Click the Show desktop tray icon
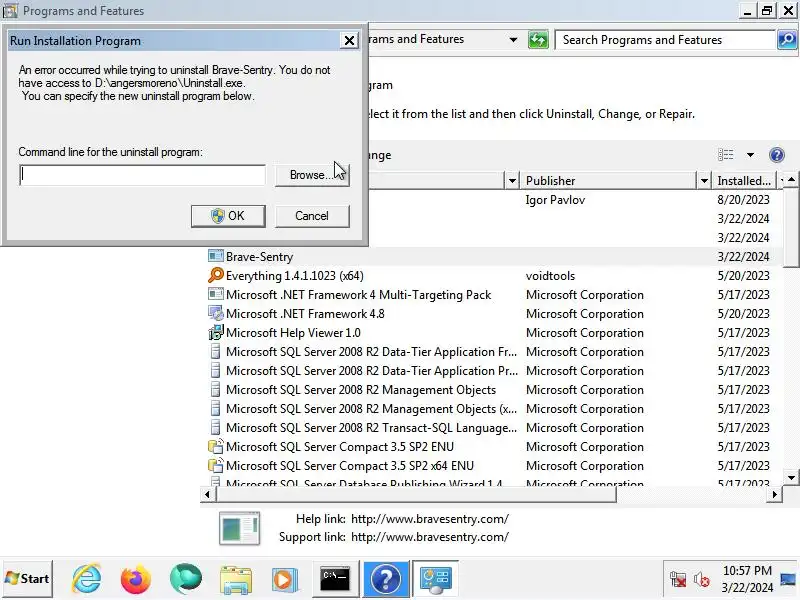This screenshot has height=600, width=800. (x=788, y=579)
